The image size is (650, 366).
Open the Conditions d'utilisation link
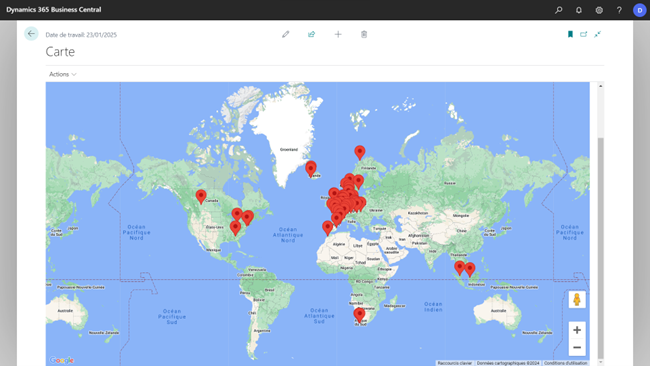click(565, 363)
